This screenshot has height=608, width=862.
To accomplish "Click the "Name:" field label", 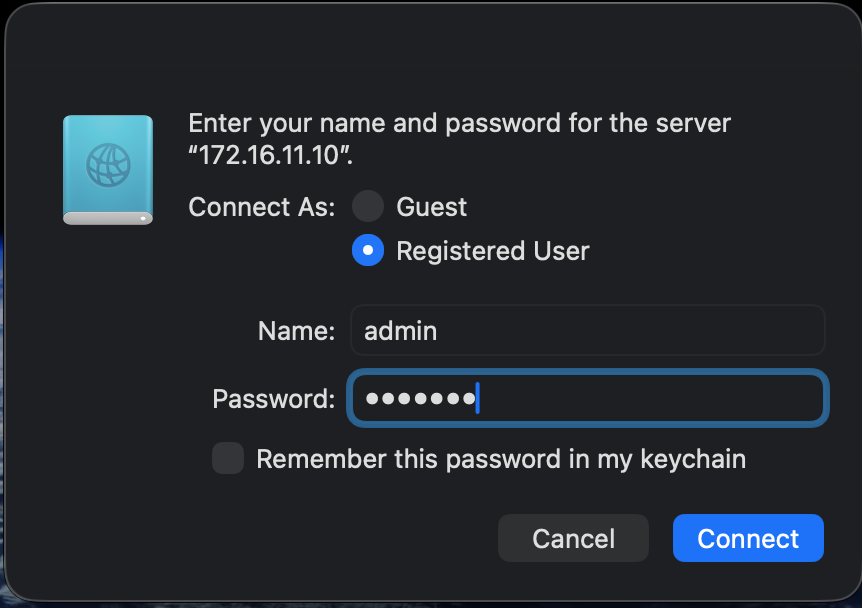I will pos(296,331).
